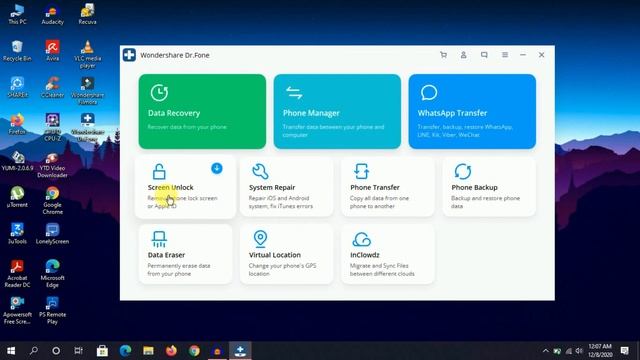The width and height of the screenshot is (640, 360).
Task: Open Edge from the taskbar
Action: [x=125, y=350]
